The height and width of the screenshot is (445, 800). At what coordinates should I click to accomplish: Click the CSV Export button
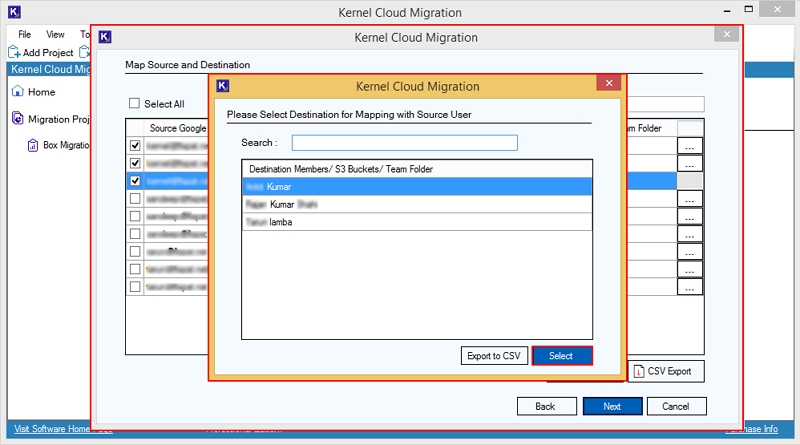coord(666,372)
